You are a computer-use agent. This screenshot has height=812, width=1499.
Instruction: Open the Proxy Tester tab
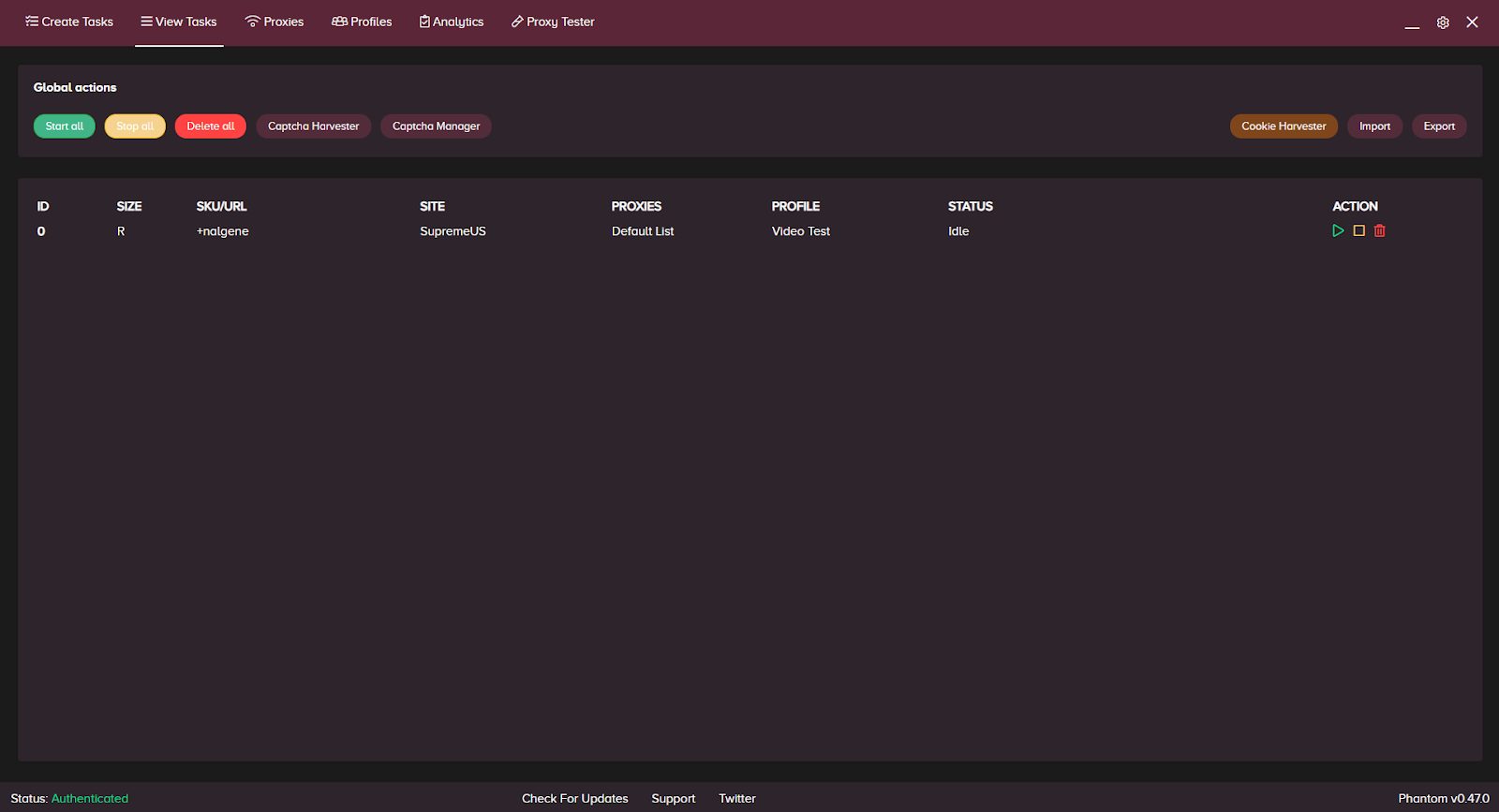pyautogui.click(x=553, y=22)
